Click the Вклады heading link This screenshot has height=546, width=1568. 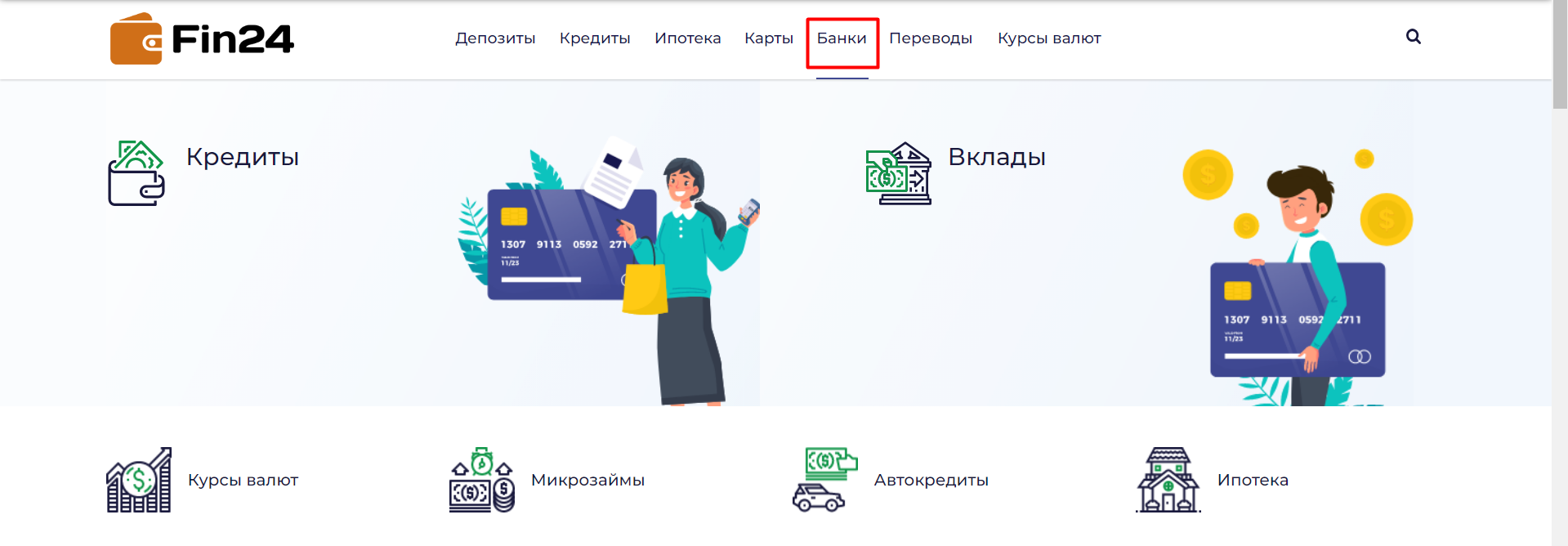click(997, 157)
